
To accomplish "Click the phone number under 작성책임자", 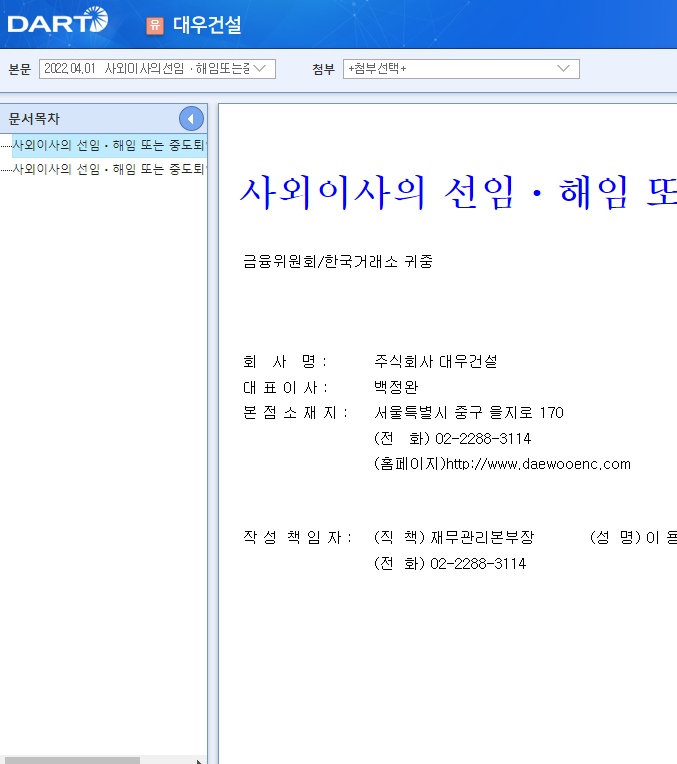I will pyautogui.click(x=478, y=564).
